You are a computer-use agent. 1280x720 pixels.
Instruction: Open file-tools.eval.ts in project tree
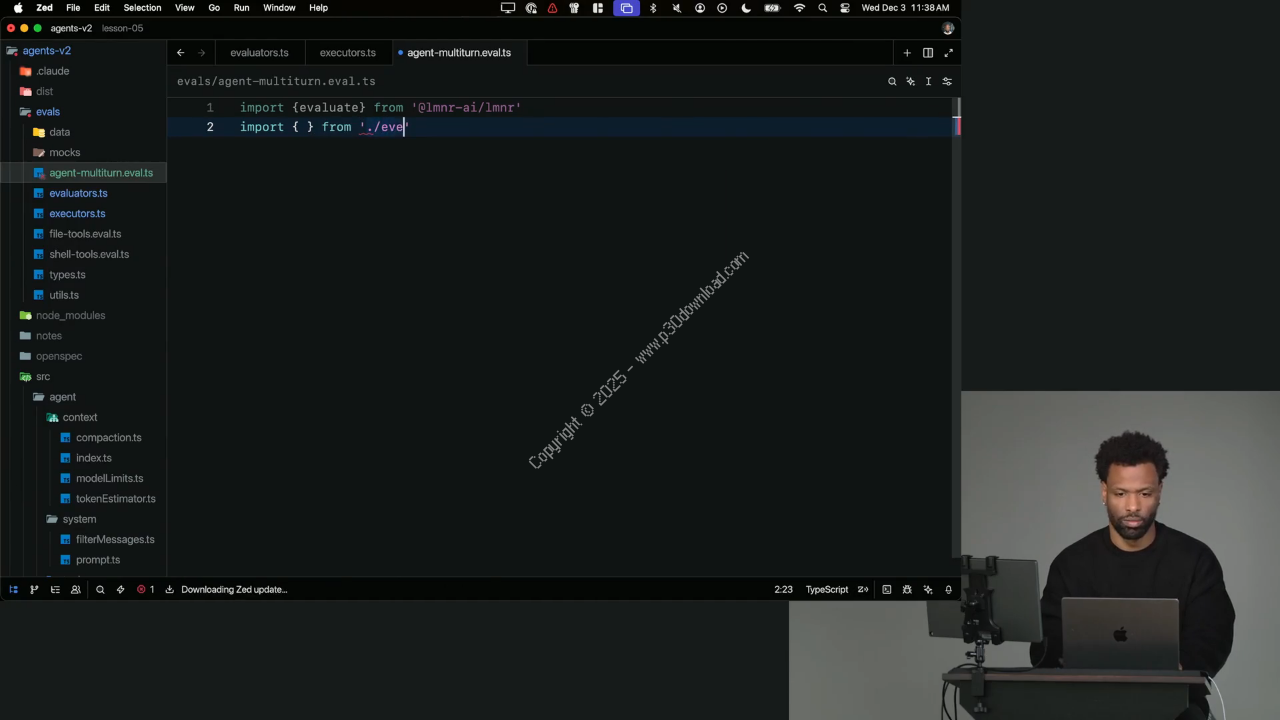(85, 234)
